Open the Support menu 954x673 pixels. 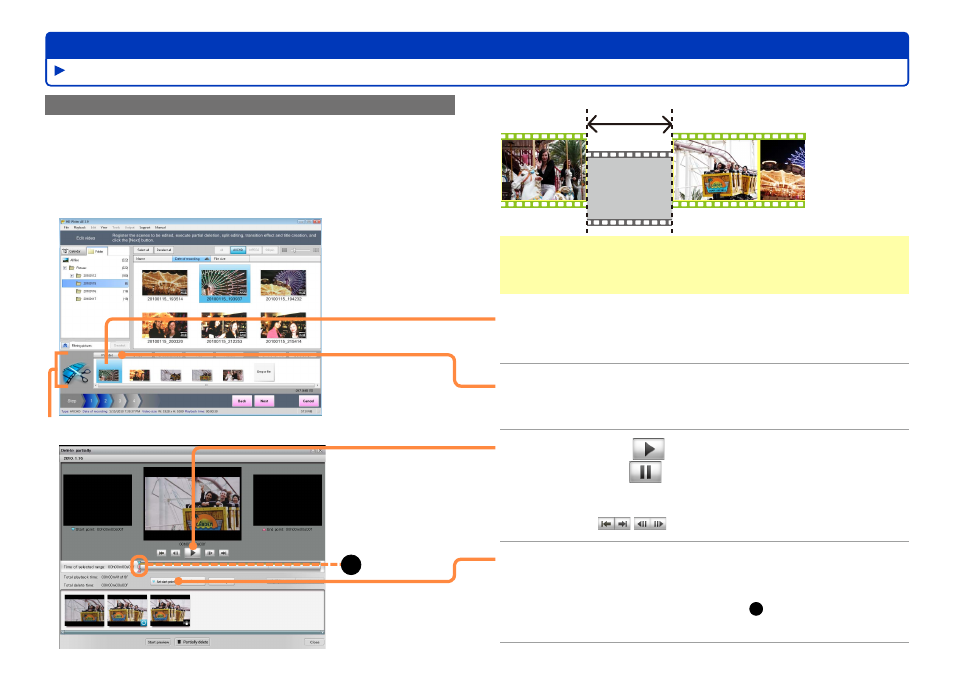[x=145, y=228]
